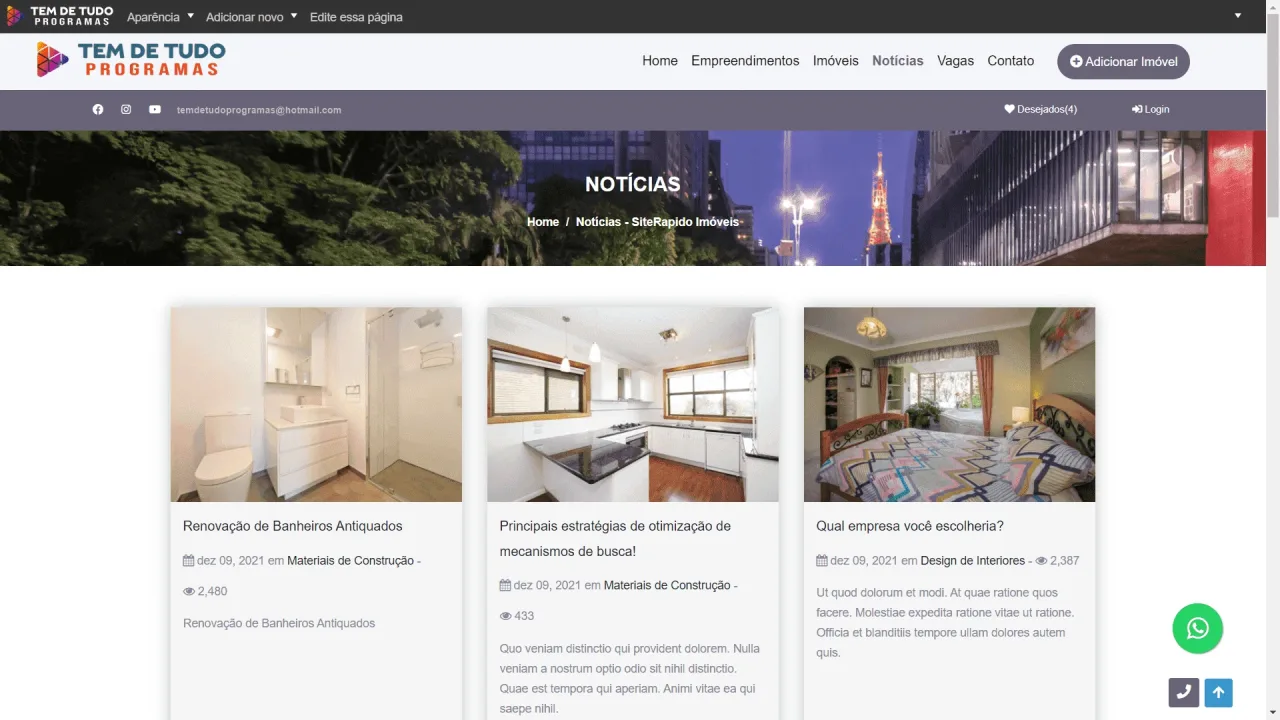The width and height of the screenshot is (1280, 720).
Task: Select the Contato menu item
Action: [x=1011, y=61]
